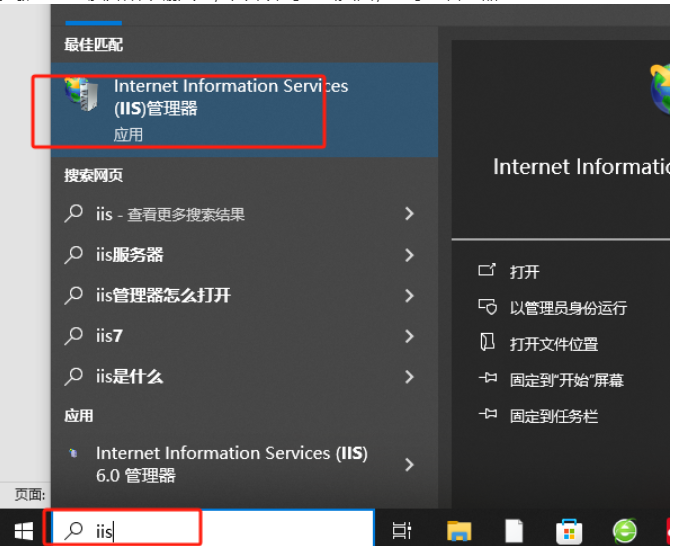
Task: Click the search magnifier in the taskbar box
Action: pos(73,530)
